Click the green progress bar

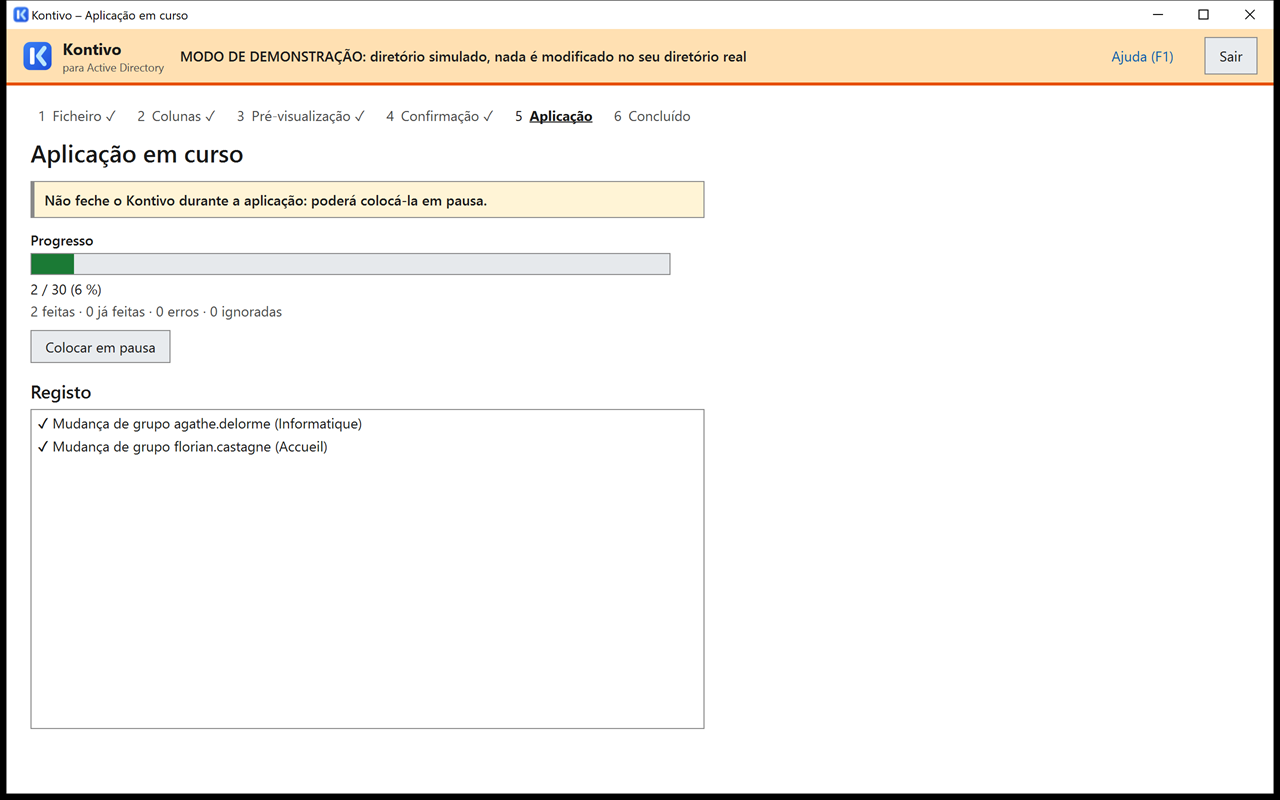click(x=350, y=264)
